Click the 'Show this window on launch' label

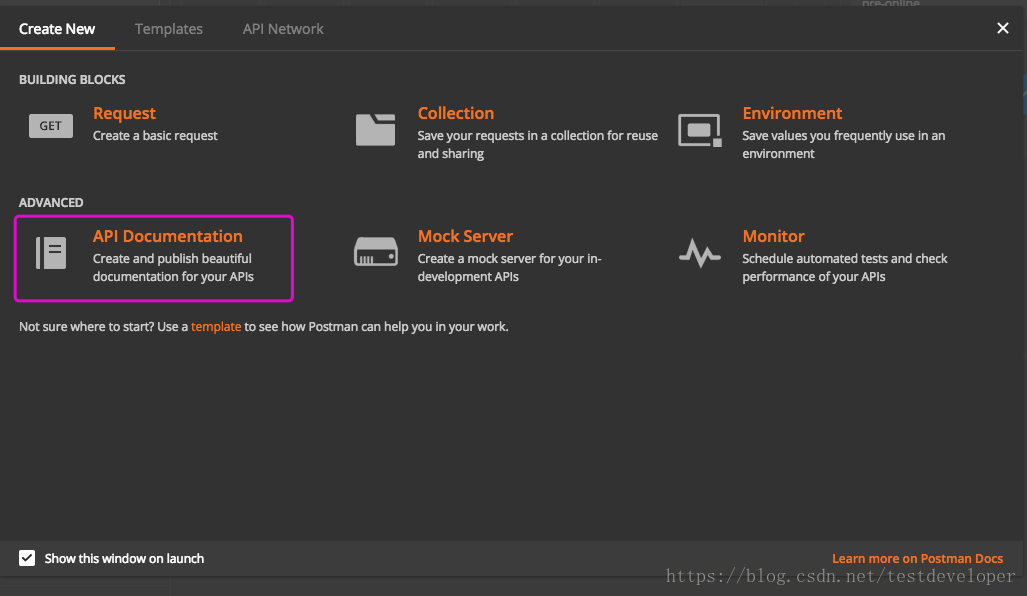click(124, 559)
